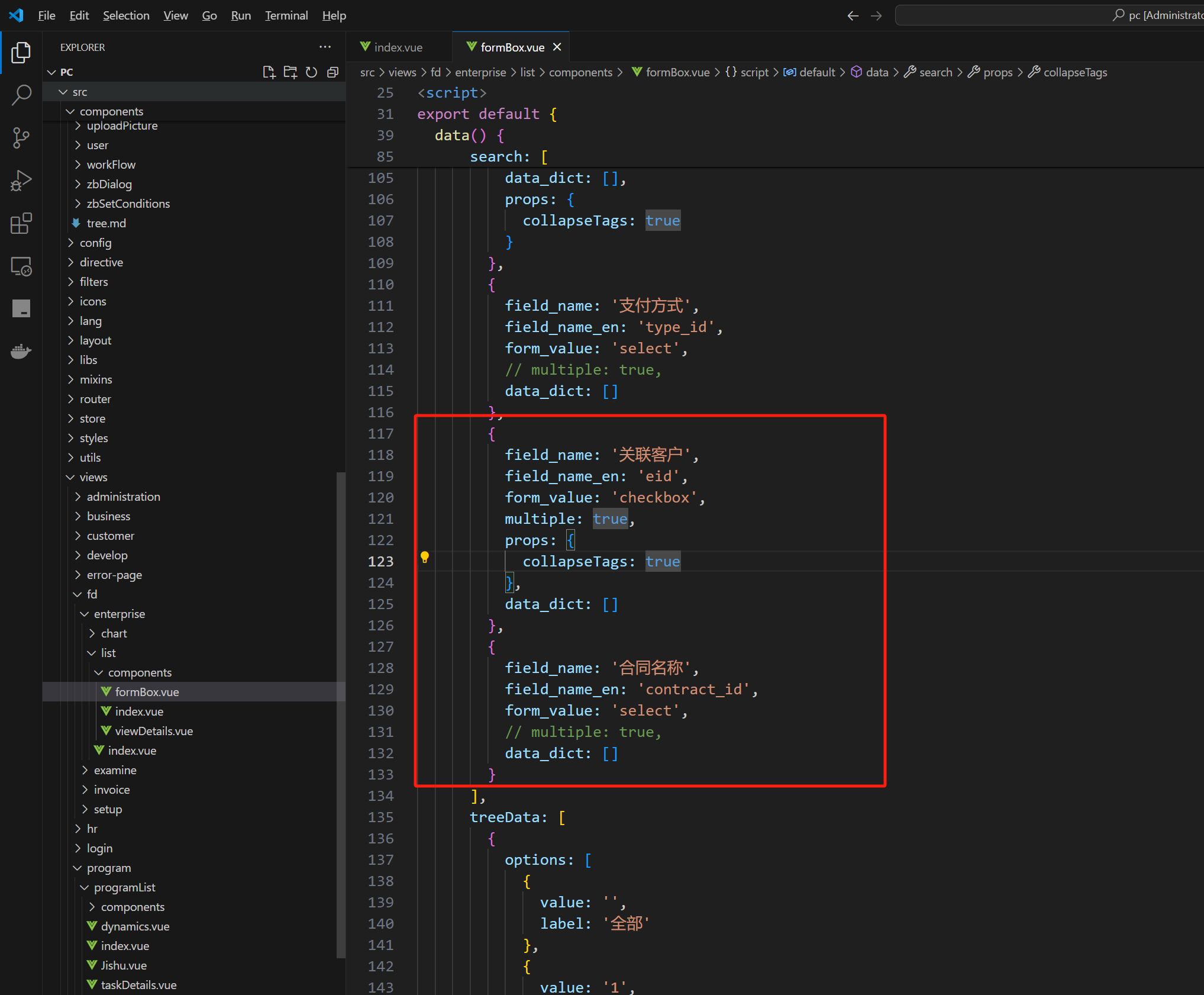Refresh the Explorer file tree

pos(312,72)
